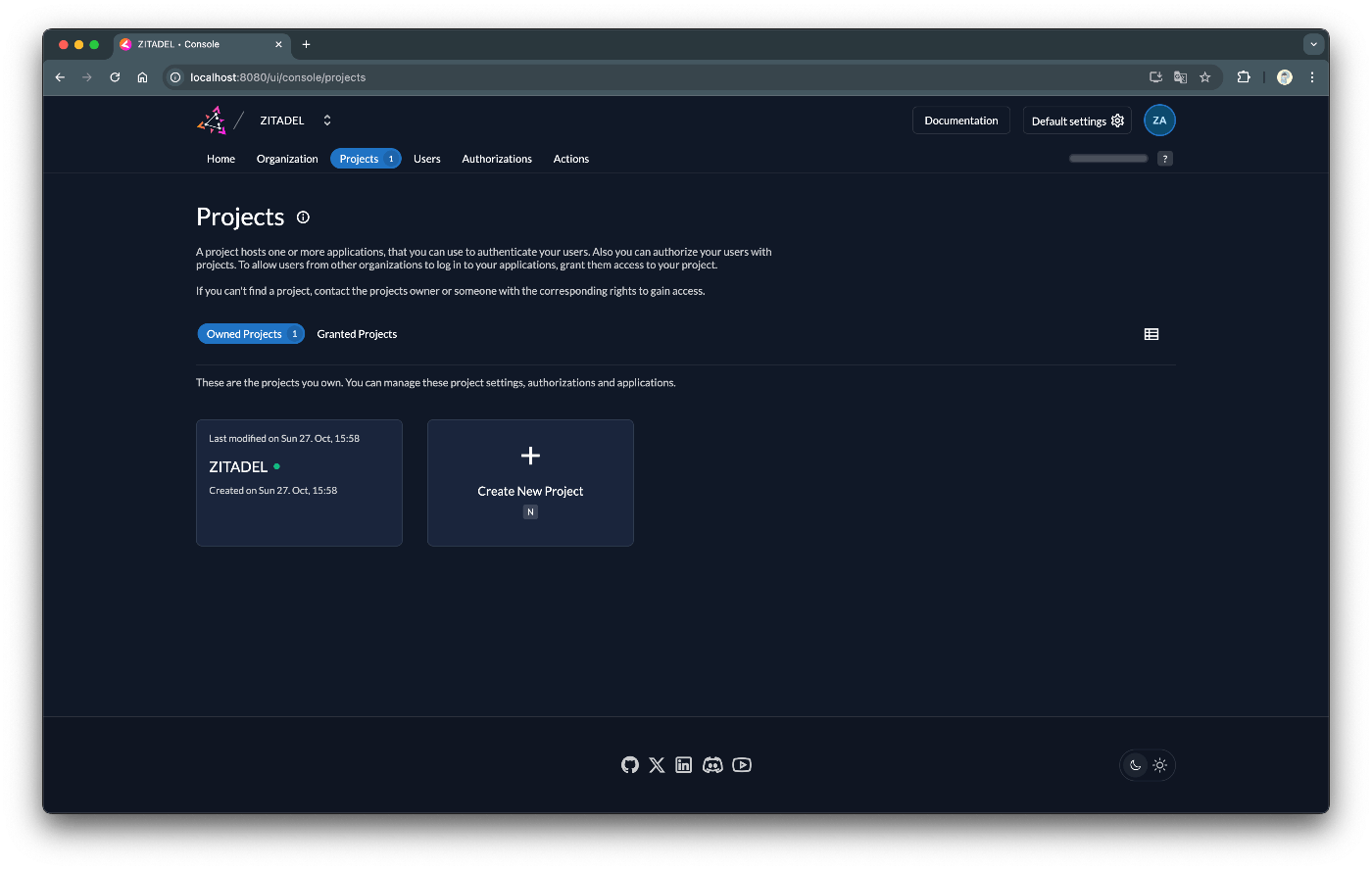
Task: Reload the page with refresh icon
Action: click(x=115, y=77)
